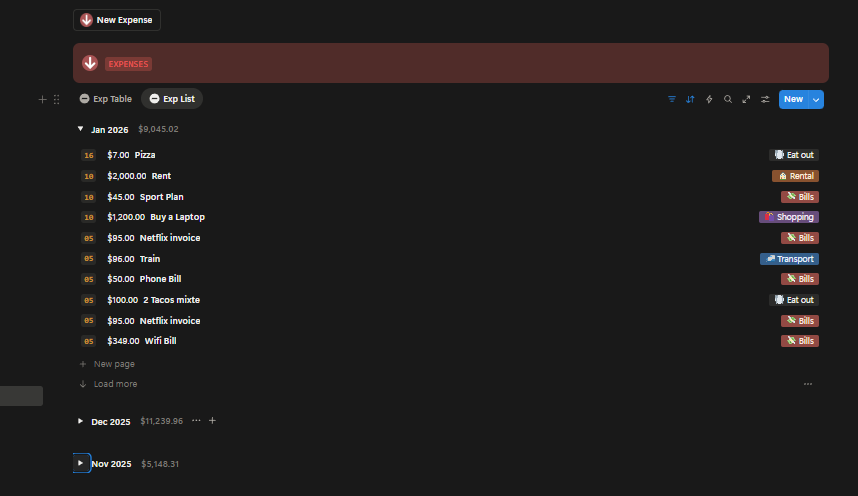Open the Rent expense entry

[161, 176]
